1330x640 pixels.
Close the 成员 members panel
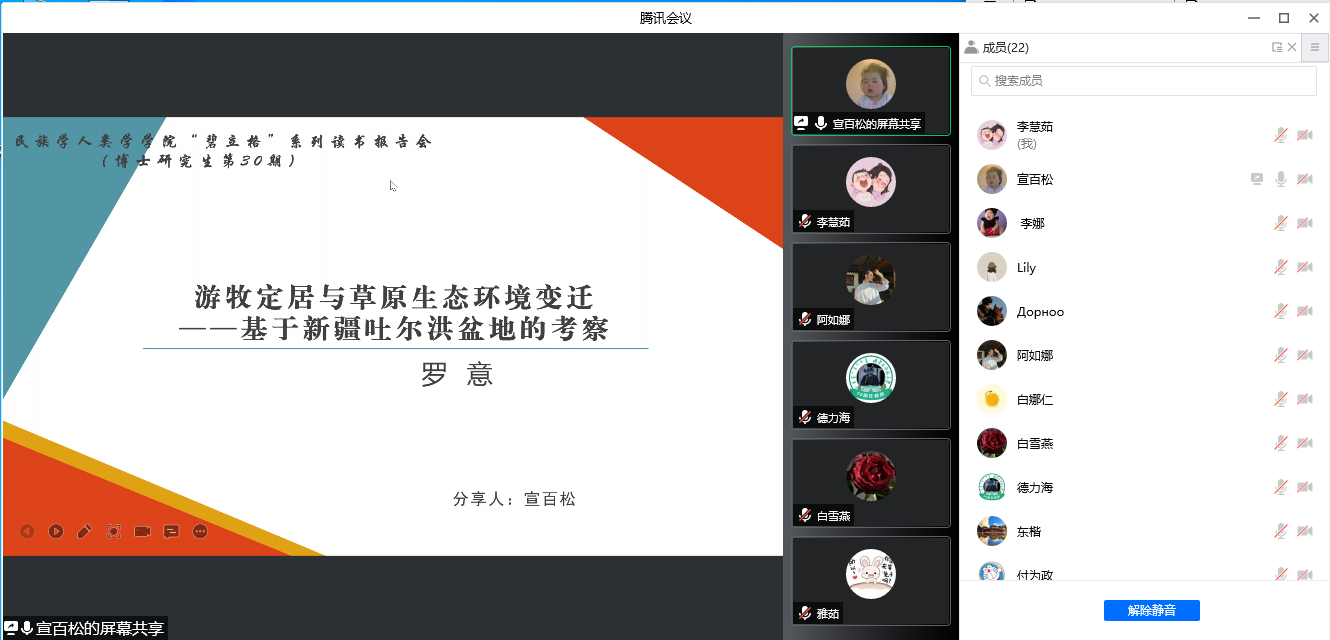1292,47
